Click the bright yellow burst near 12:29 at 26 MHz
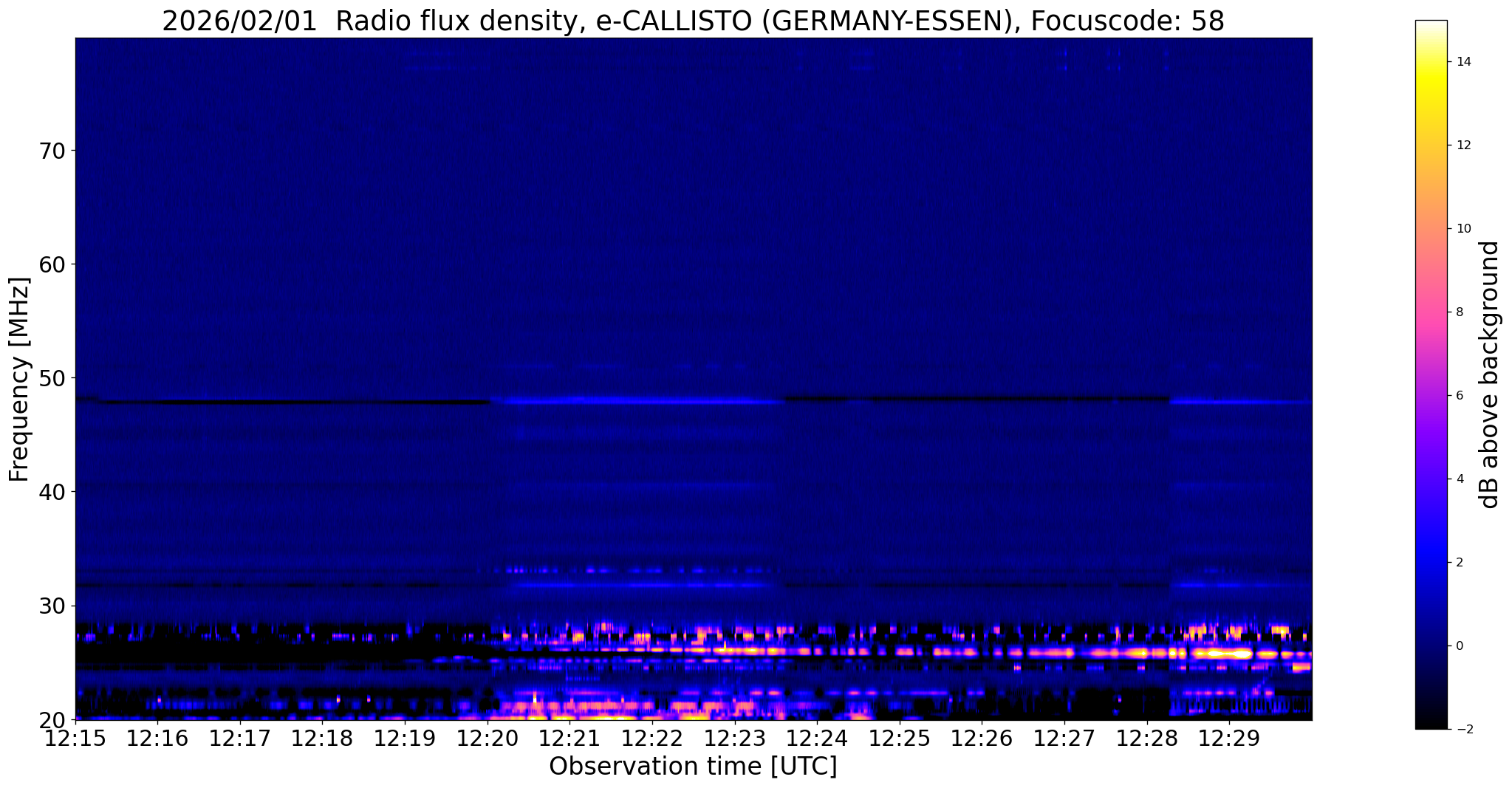Viewport: 1512px width, 788px height. [1222, 654]
